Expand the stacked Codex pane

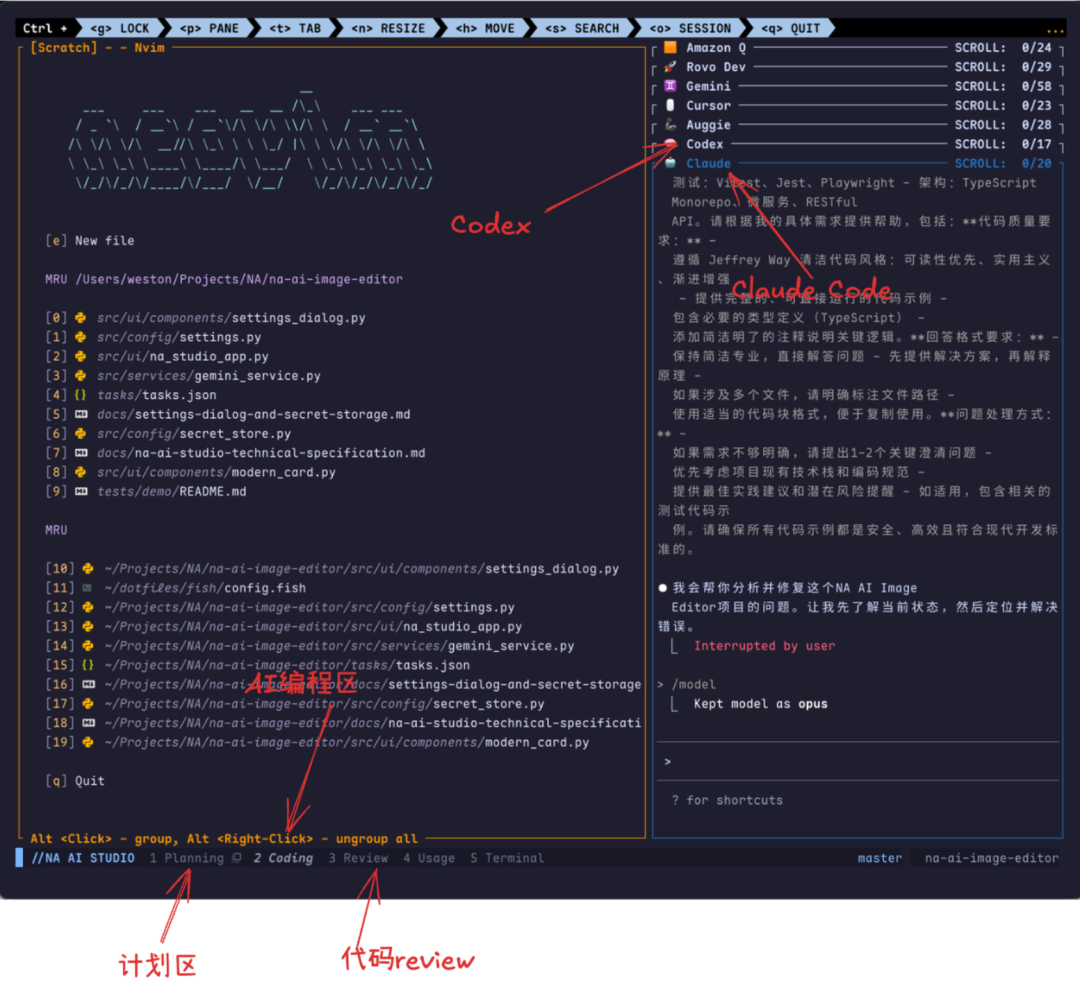[858, 144]
